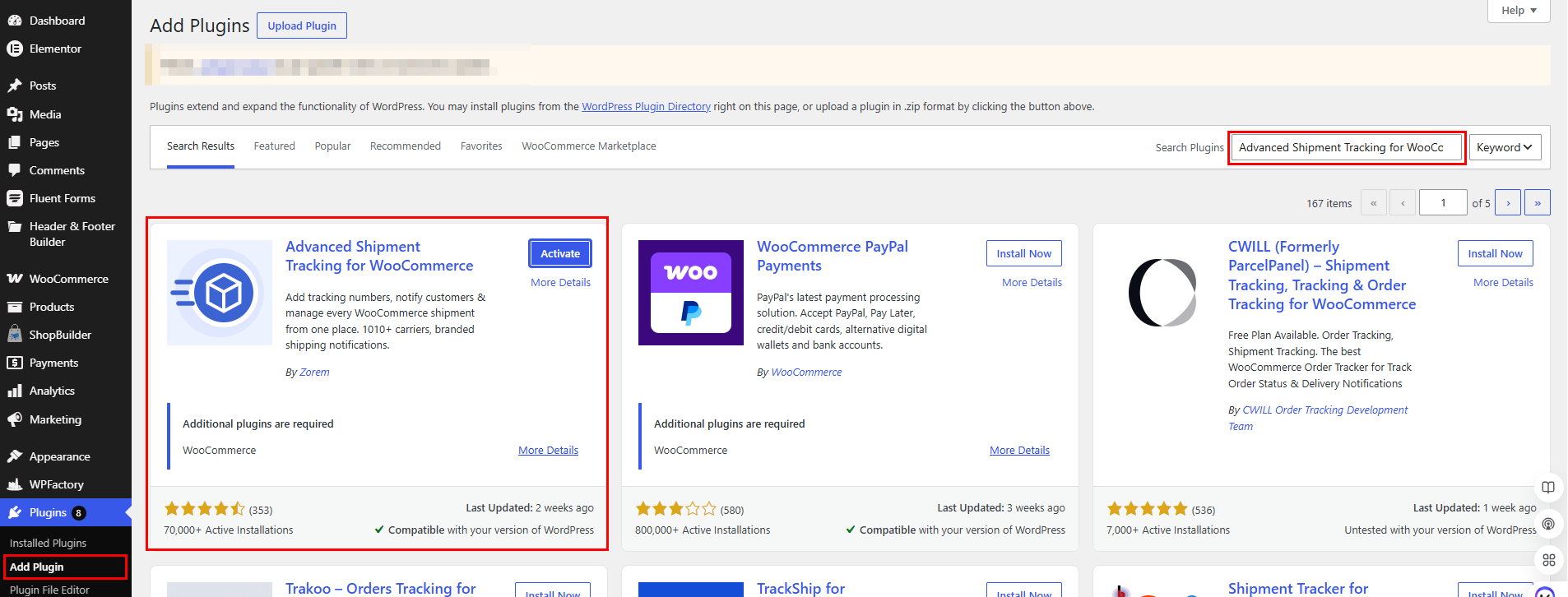Switch to the Popular tab
This screenshot has width=1568, height=597.
point(332,146)
